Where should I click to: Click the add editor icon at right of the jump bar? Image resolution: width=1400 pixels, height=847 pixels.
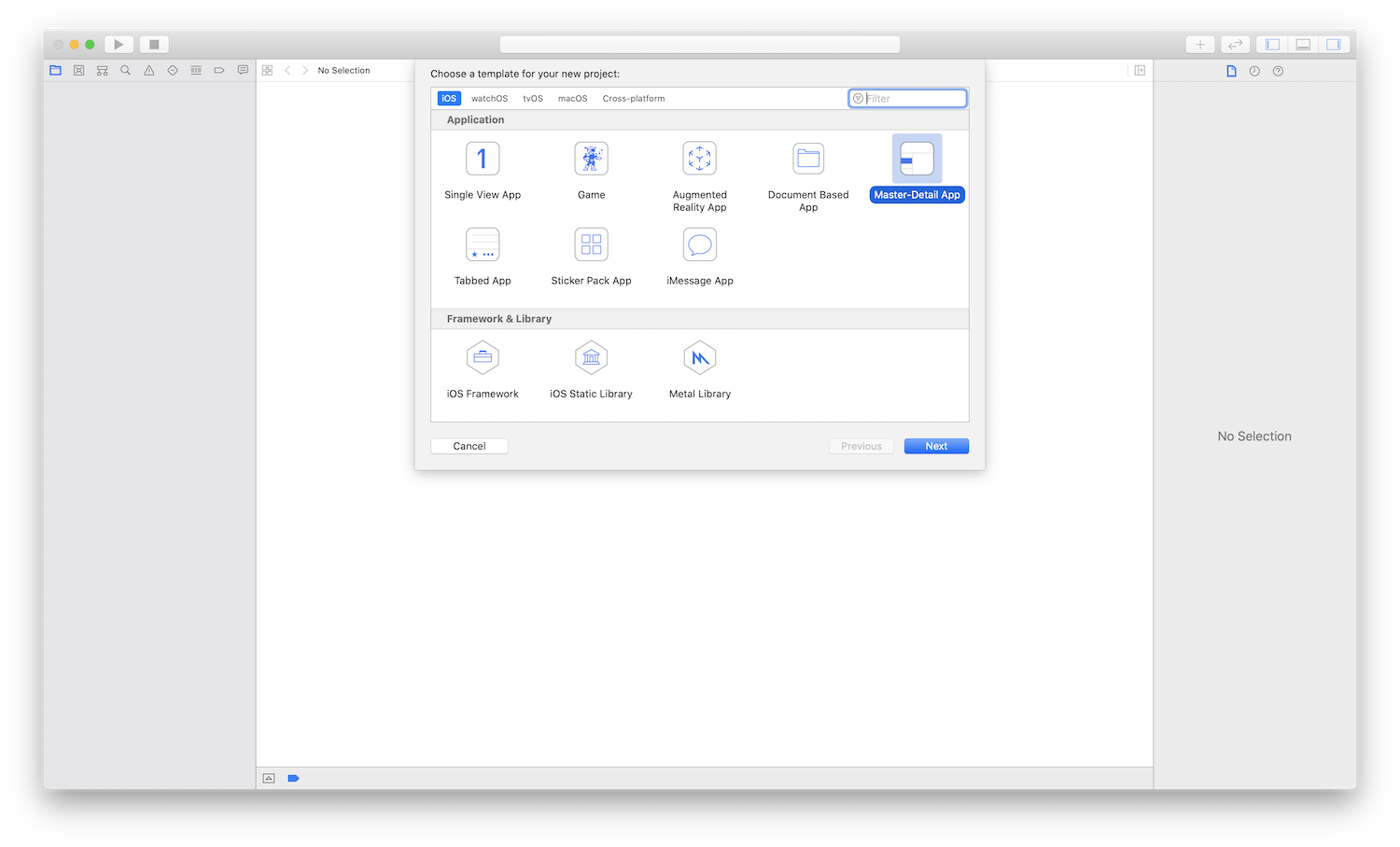pyautogui.click(x=1140, y=70)
